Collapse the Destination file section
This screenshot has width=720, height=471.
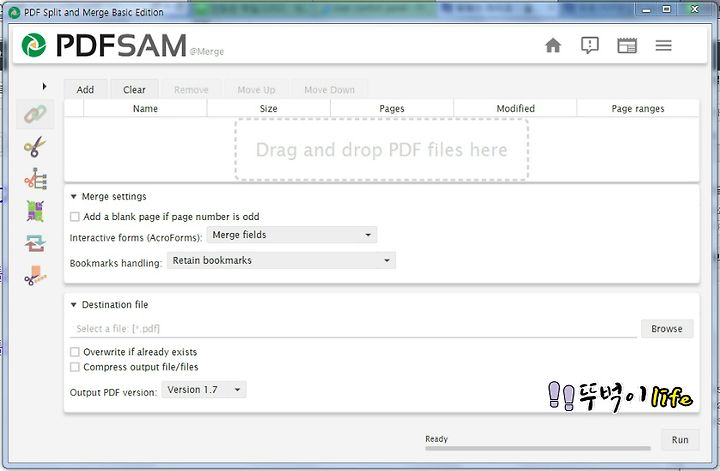point(73,305)
